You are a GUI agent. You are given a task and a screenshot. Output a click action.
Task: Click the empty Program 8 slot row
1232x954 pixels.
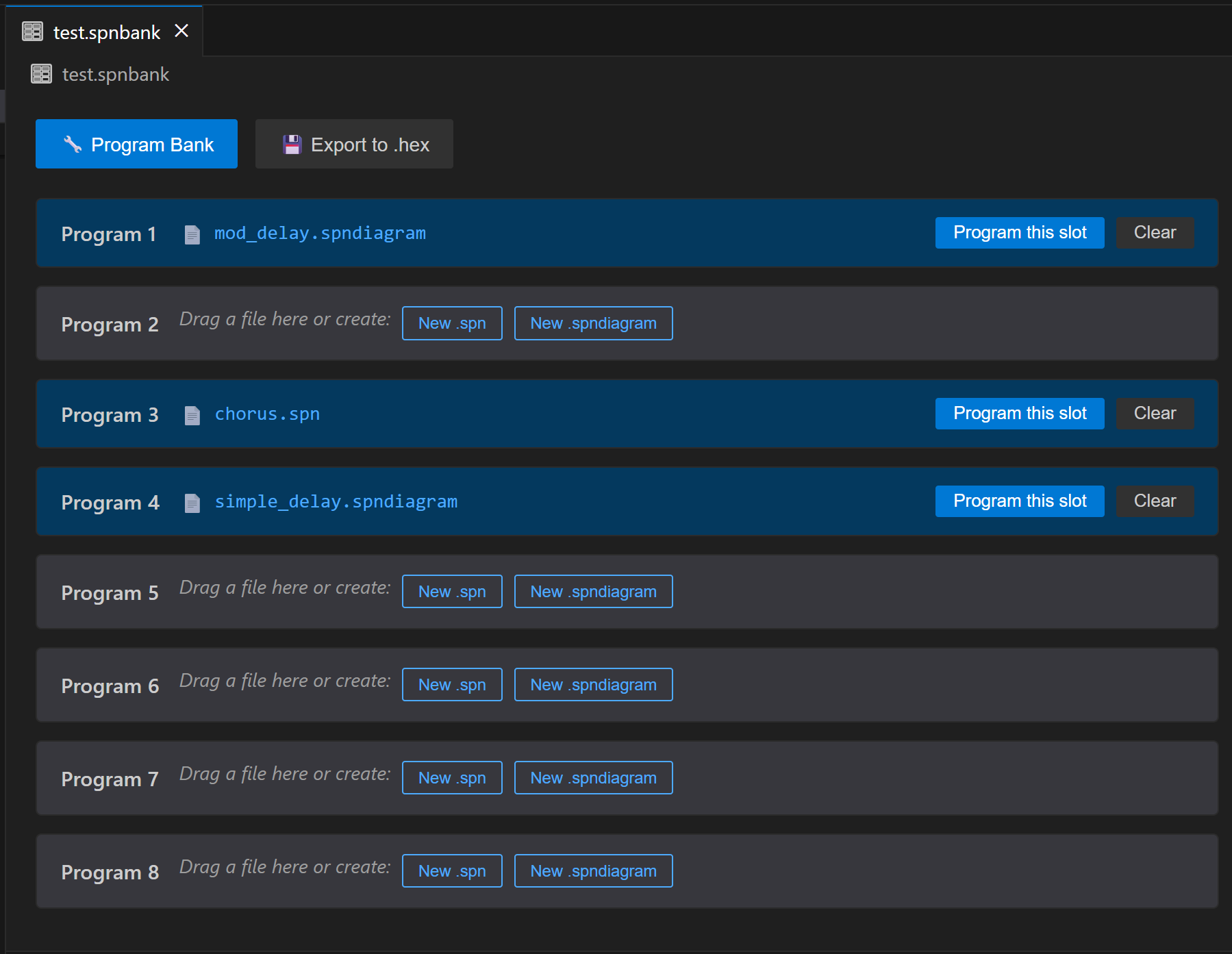click(925, 871)
